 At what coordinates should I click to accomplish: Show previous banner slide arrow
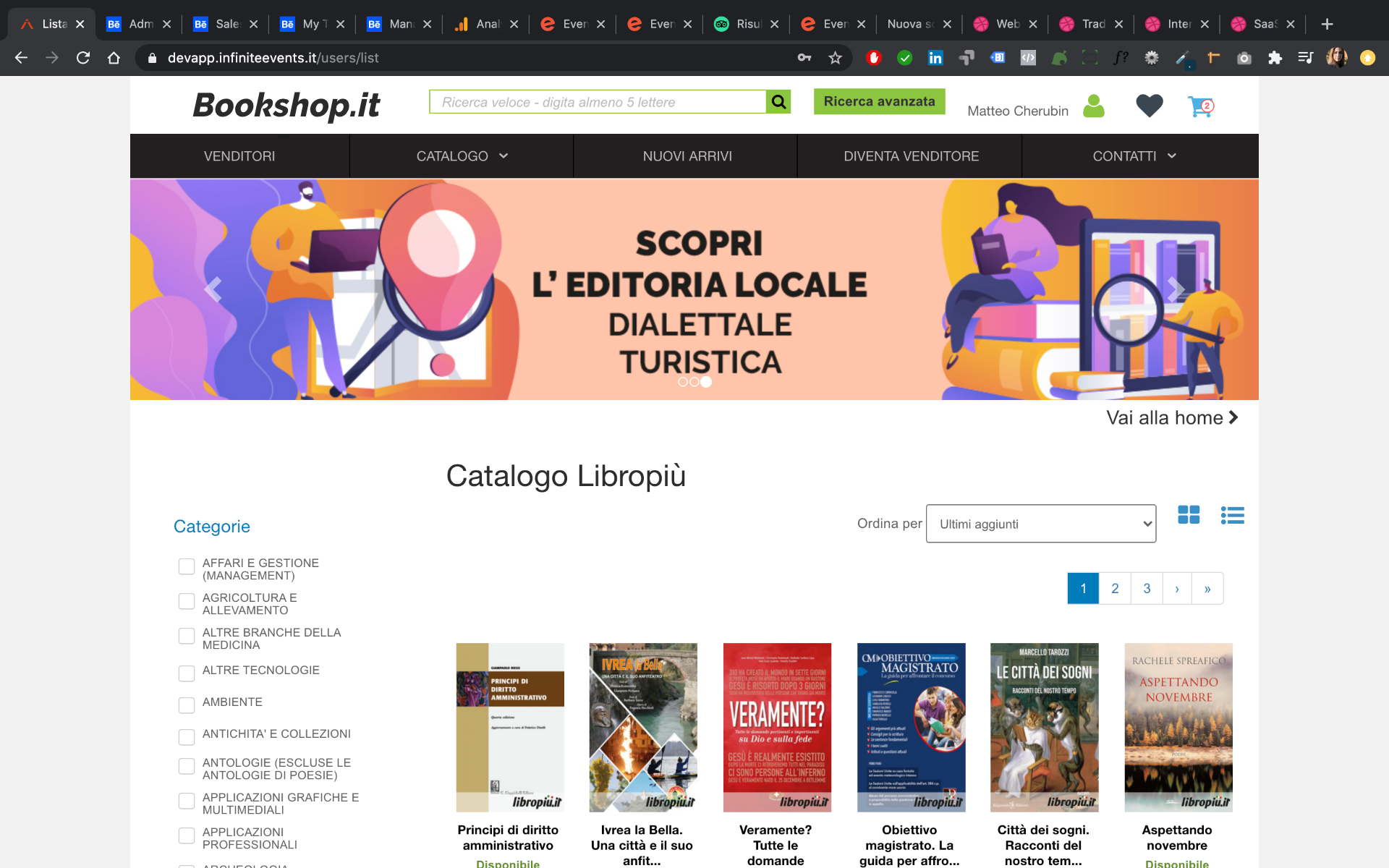(x=213, y=289)
